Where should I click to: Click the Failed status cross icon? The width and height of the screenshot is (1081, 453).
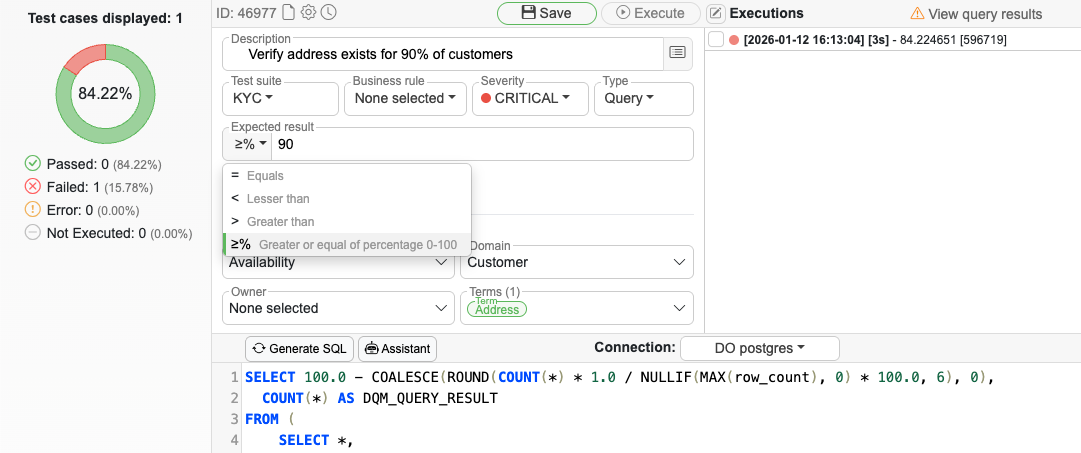tap(32, 186)
